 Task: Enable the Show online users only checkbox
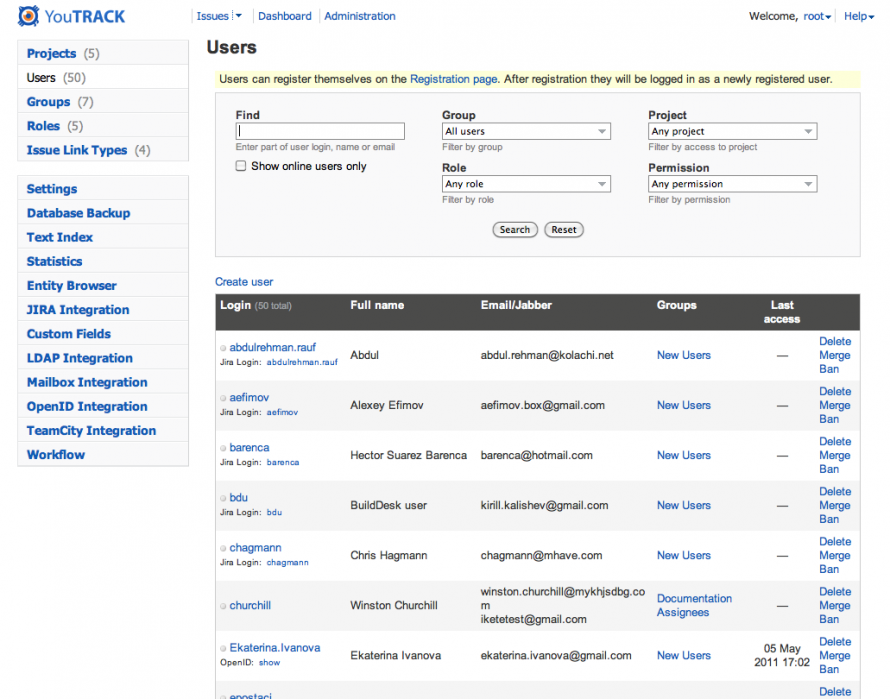coord(238,166)
